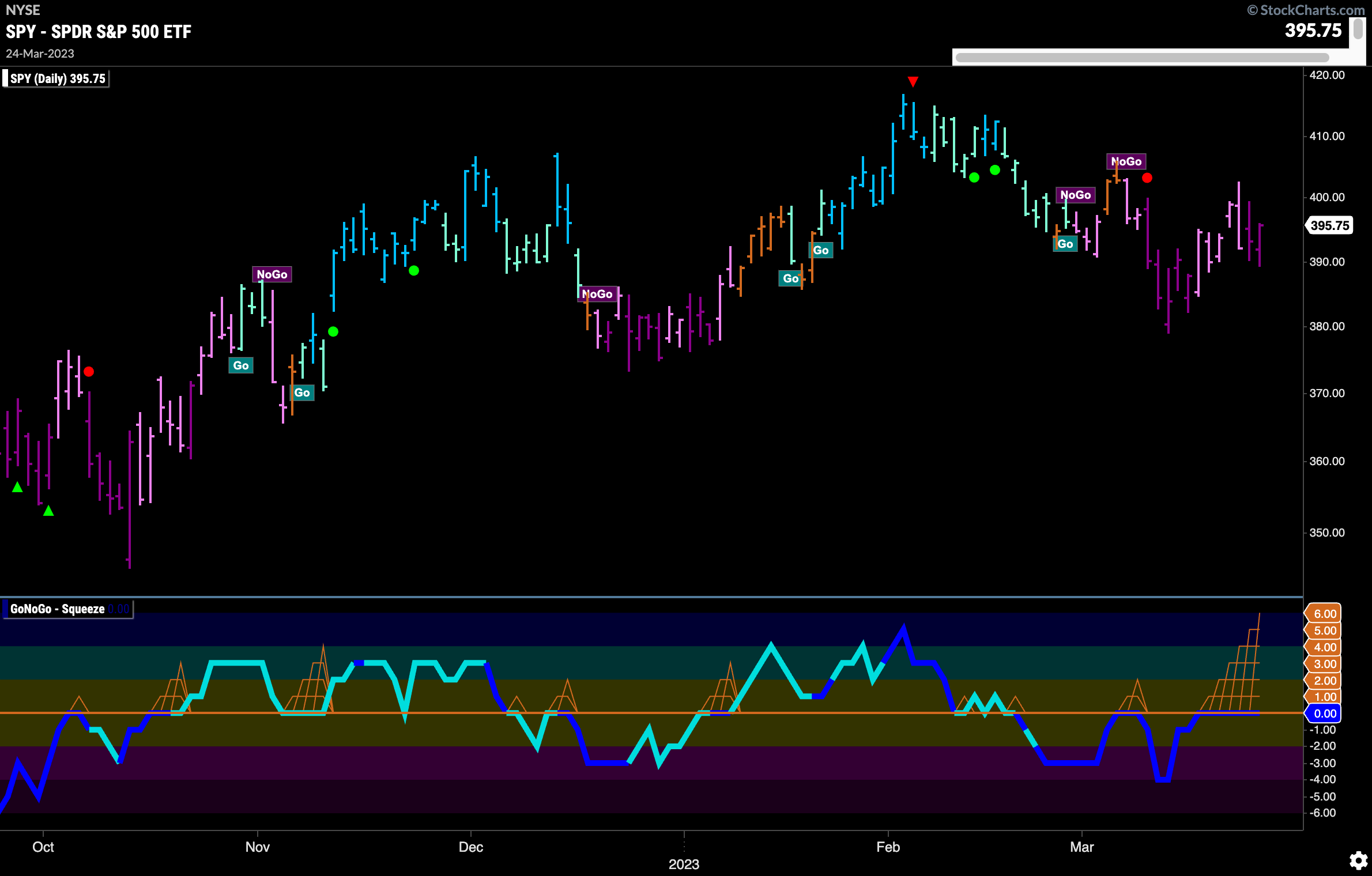This screenshot has width=1372, height=876.
Task: Click the green dot marker in mid November
Action: tap(333, 331)
